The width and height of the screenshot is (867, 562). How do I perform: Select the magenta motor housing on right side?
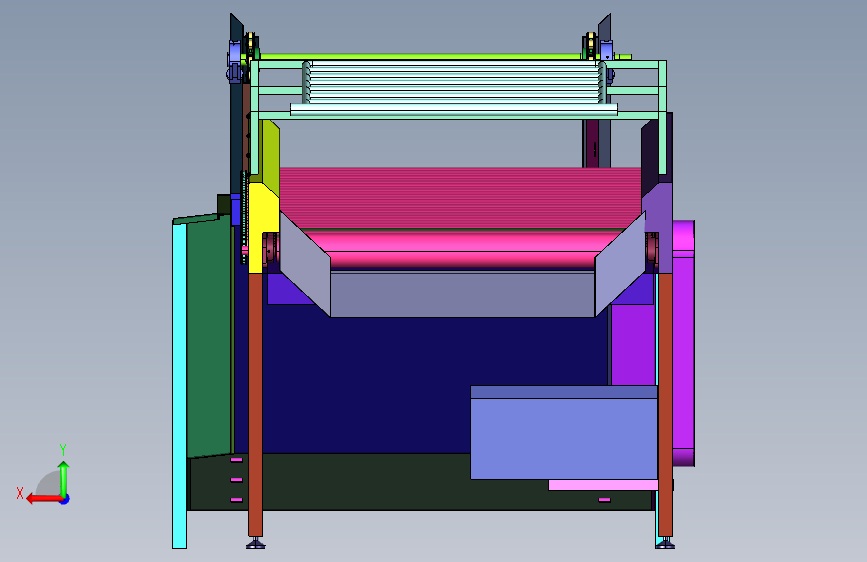tap(683, 343)
